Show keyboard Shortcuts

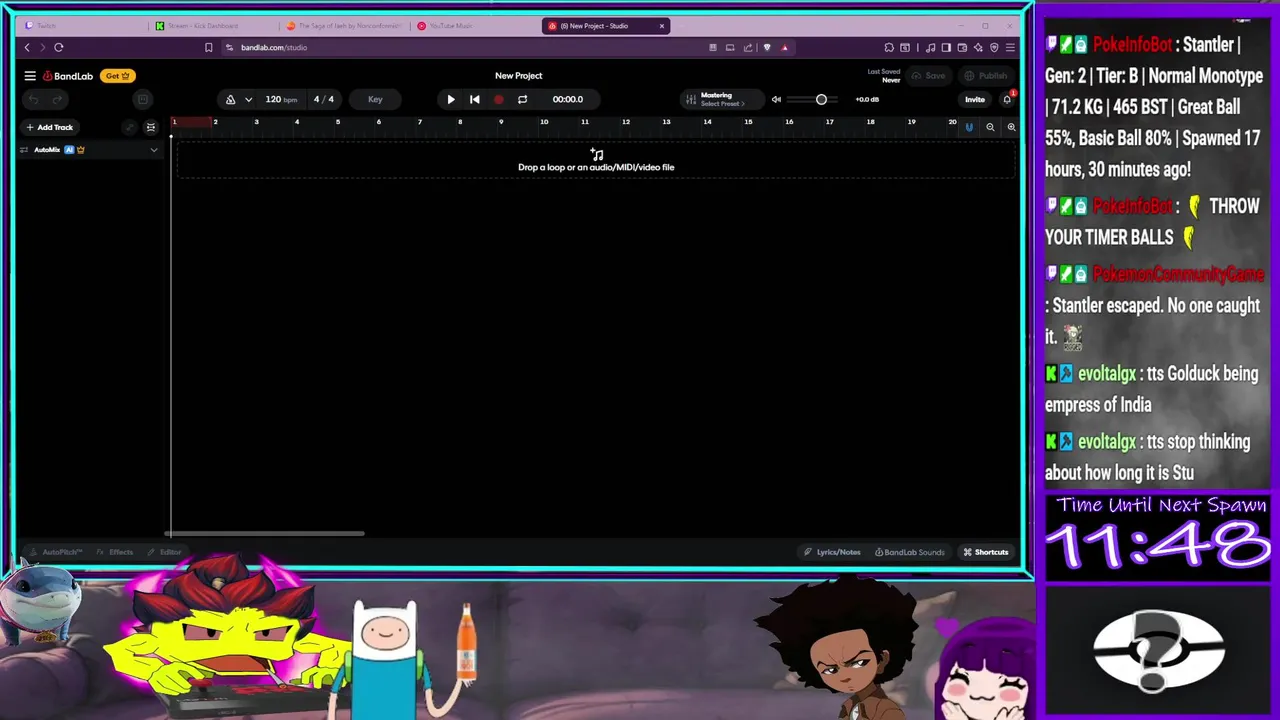(x=985, y=552)
